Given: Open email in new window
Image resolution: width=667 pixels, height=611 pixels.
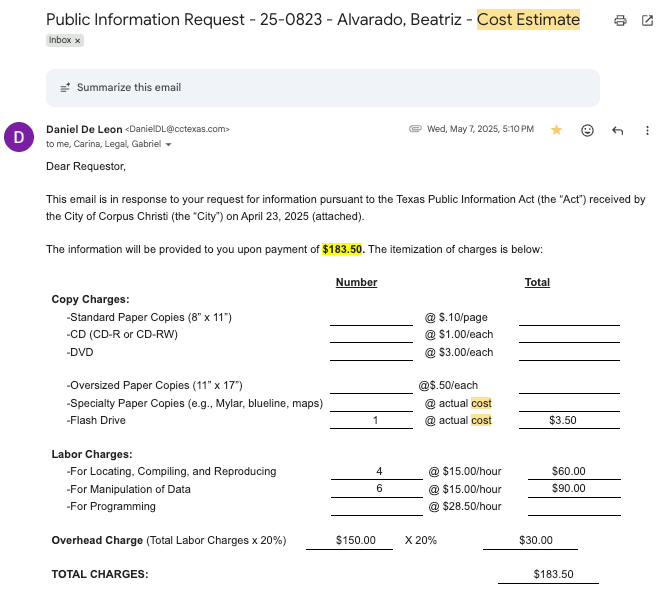Looking at the screenshot, I should (647, 20).
